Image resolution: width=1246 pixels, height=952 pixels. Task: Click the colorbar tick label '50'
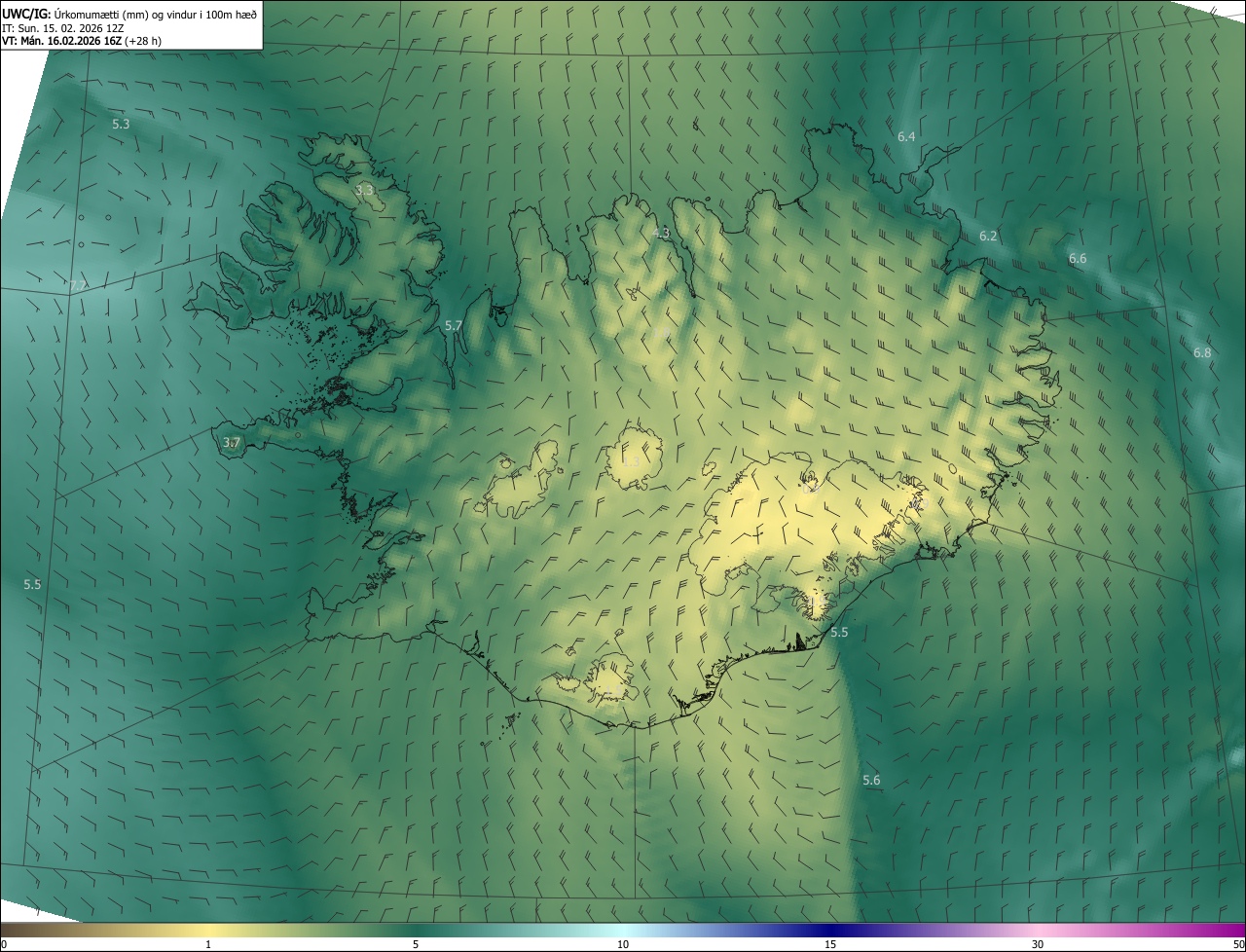1238,945
